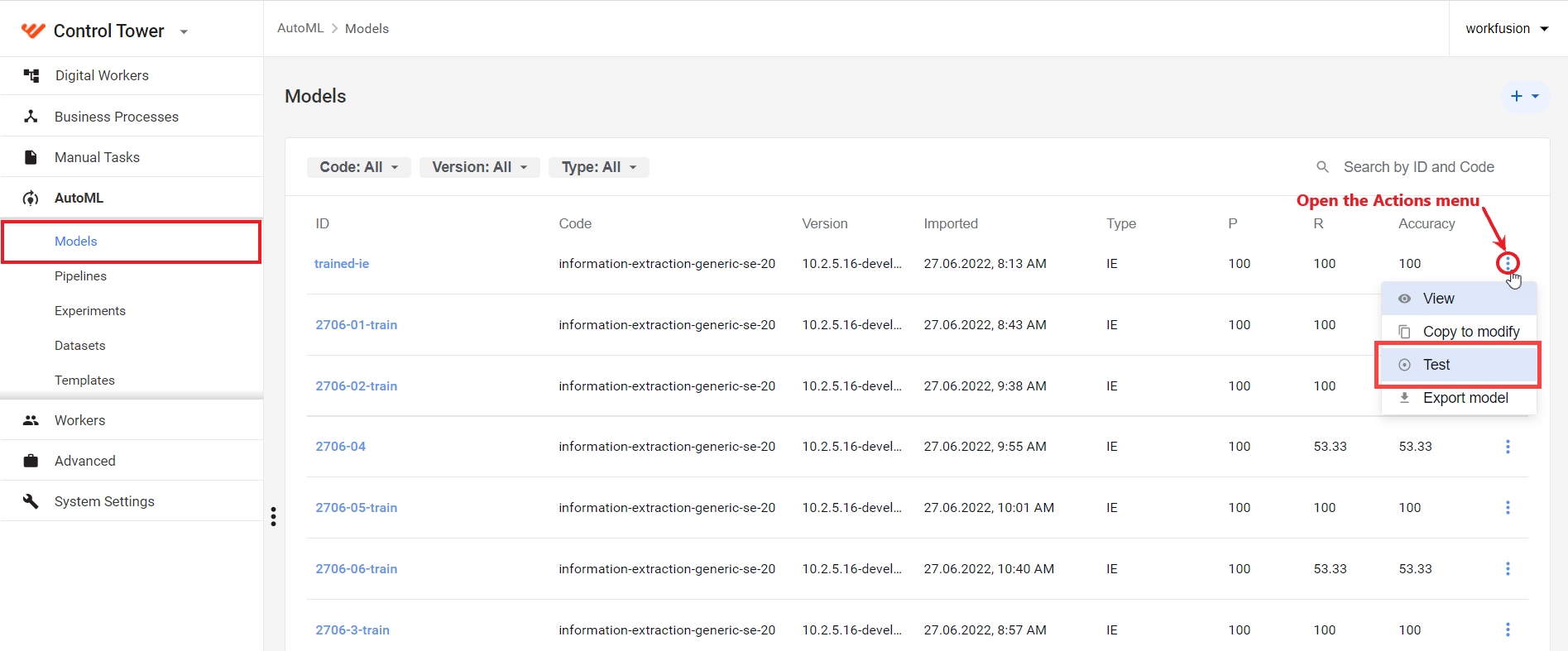Click the Code column header
The height and width of the screenshot is (651, 1568).
[575, 223]
